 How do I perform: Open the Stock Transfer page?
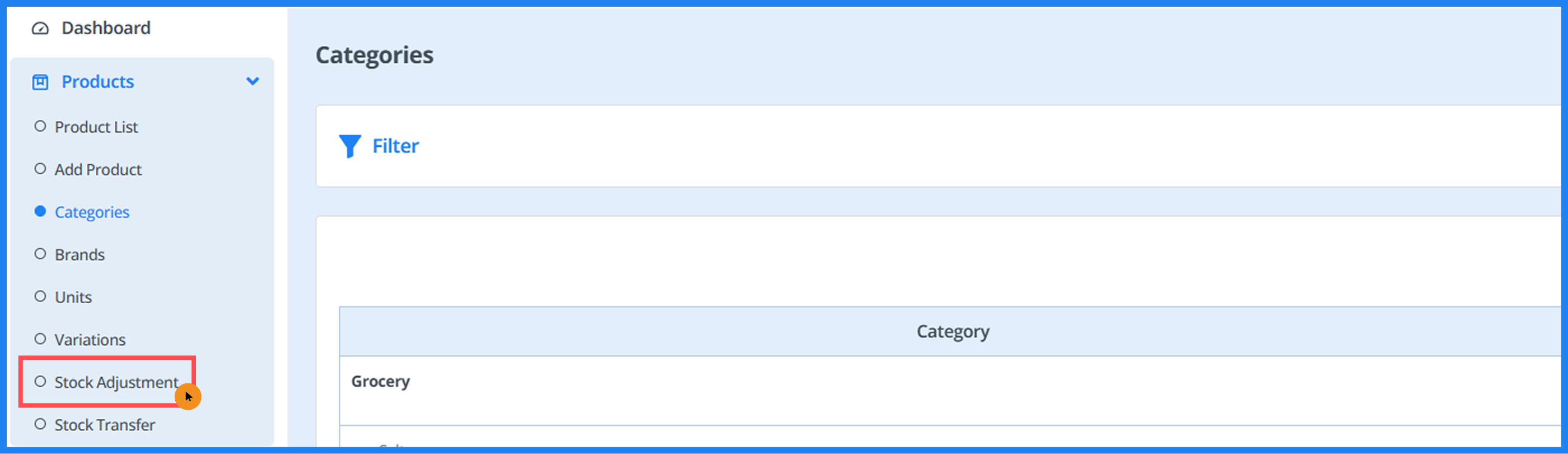(105, 425)
